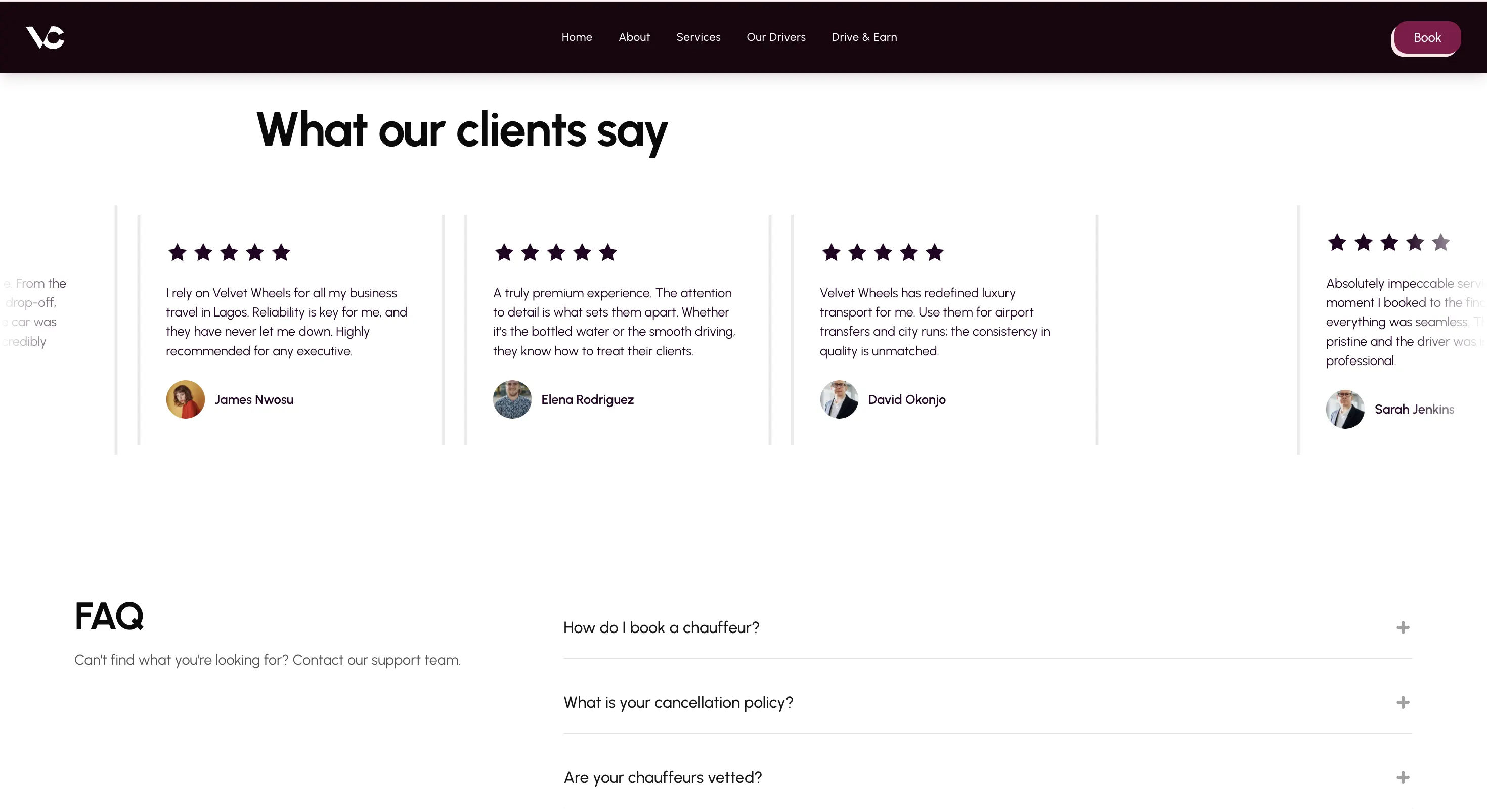Open the Services navigation link
This screenshot has height=812, width=1487.
(x=698, y=37)
